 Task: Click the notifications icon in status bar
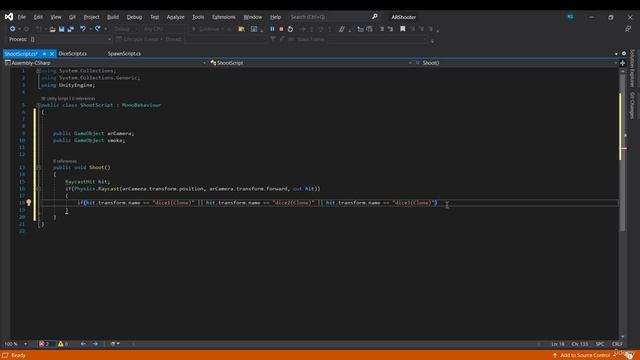630,356
